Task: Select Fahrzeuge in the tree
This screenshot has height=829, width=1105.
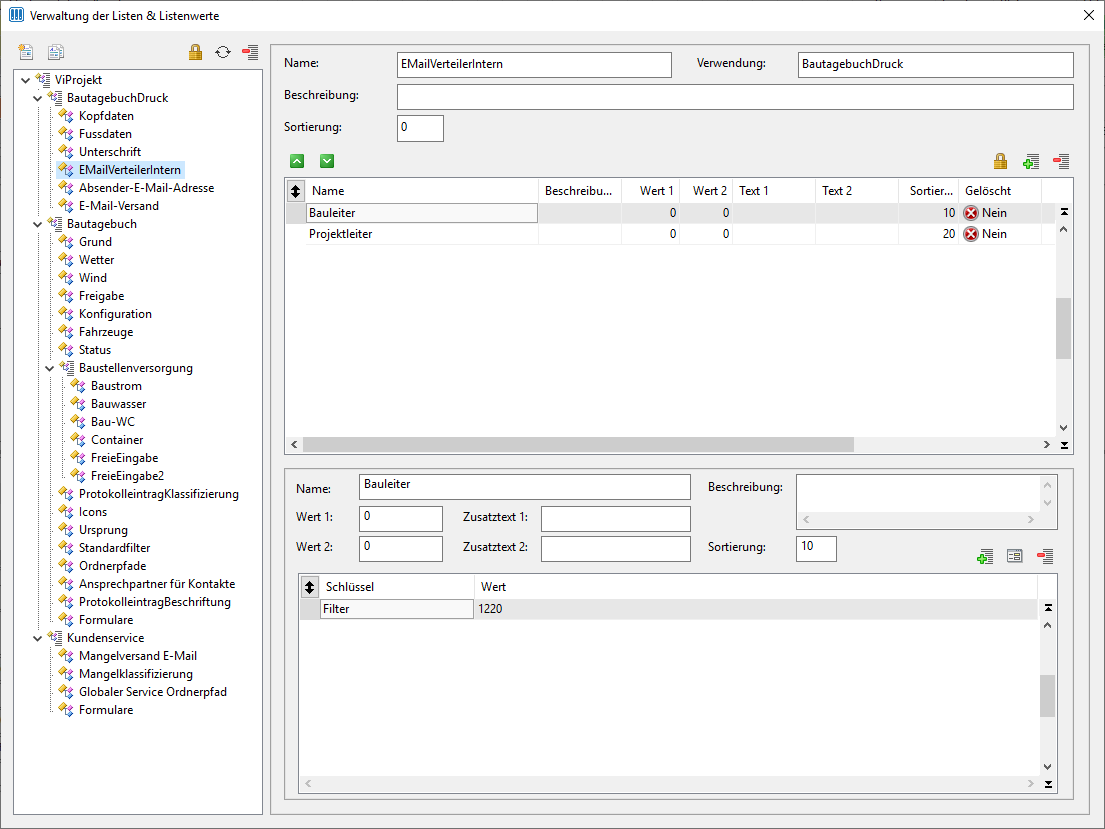Action: (106, 332)
